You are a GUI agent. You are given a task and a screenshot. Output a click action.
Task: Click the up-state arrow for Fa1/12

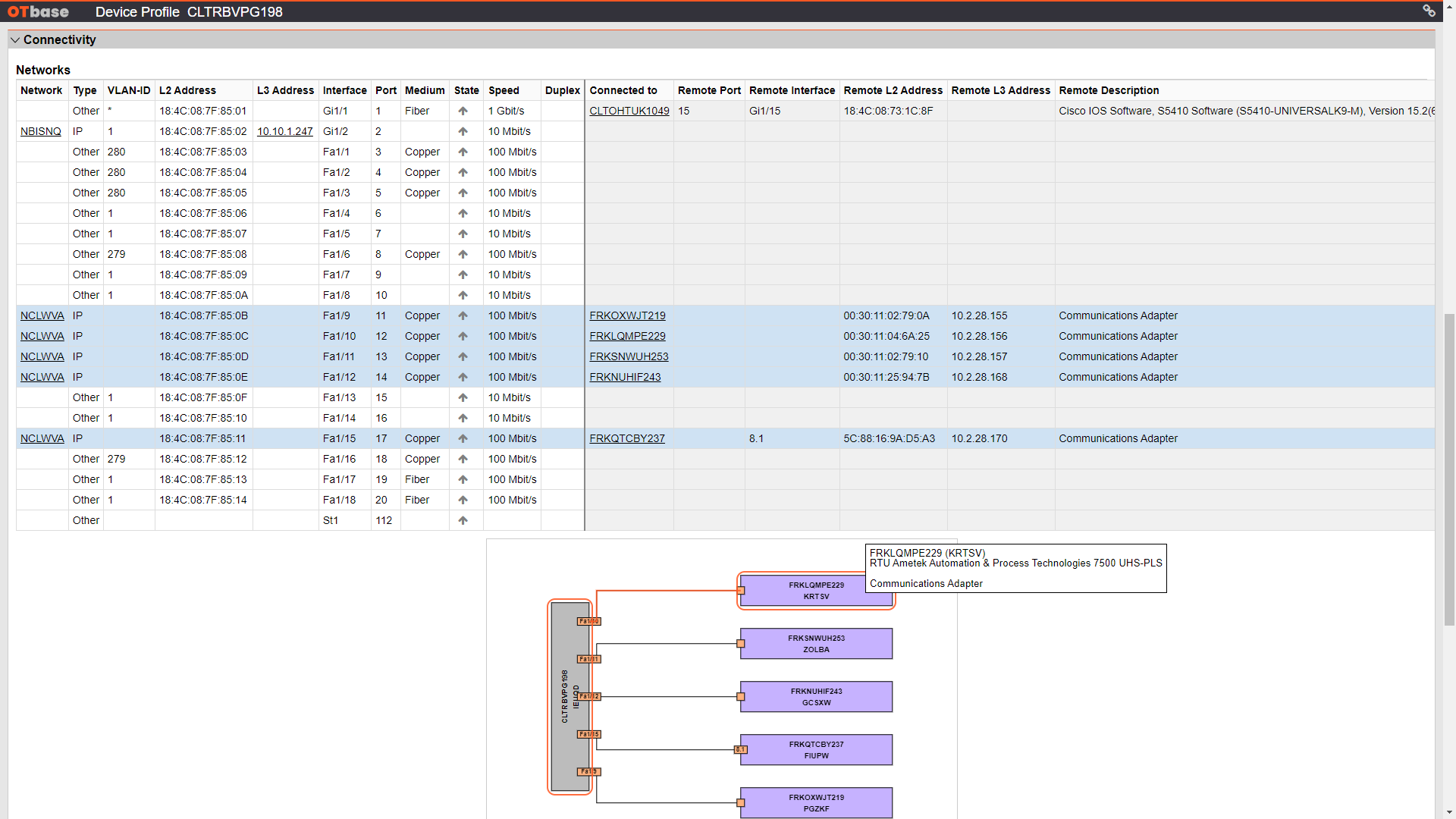click(463, 377)
